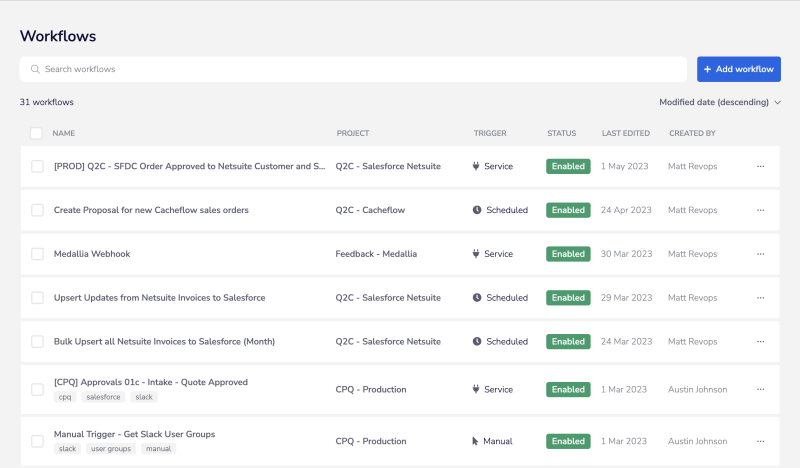
Task: Click the 31 workflows count text
Action: coord(46,102)
